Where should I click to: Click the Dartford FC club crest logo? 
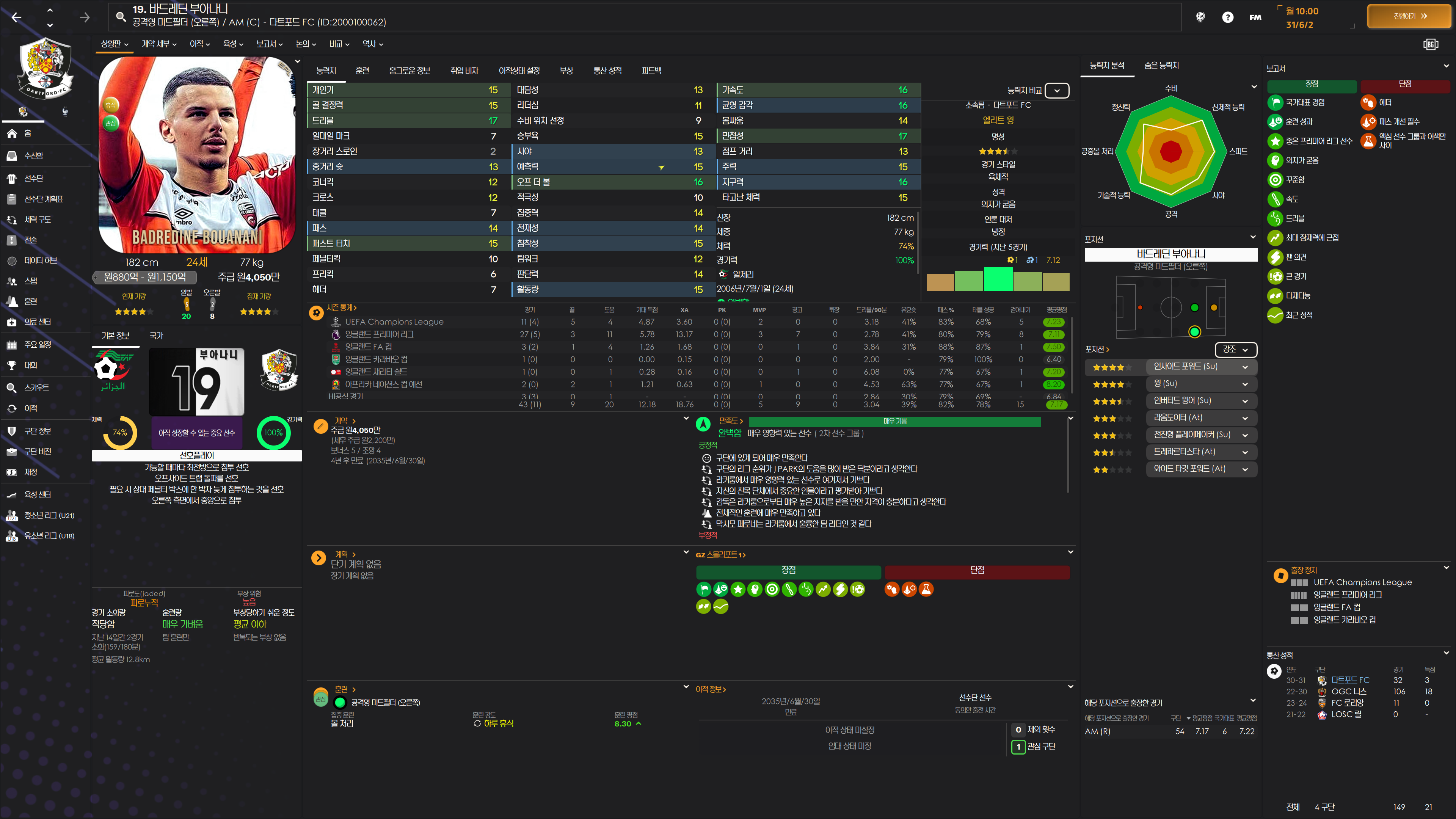point(45,68)
